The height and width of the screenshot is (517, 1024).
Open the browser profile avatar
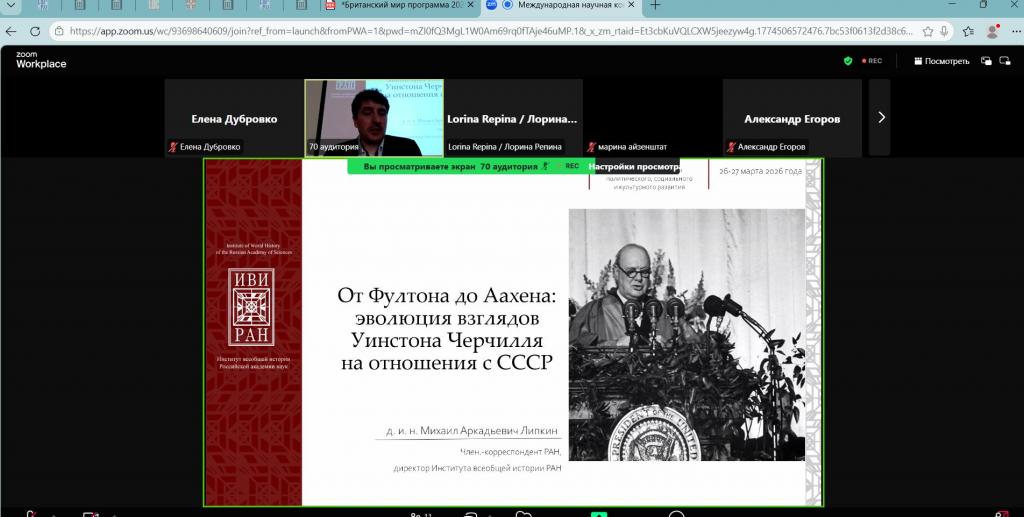992,31
